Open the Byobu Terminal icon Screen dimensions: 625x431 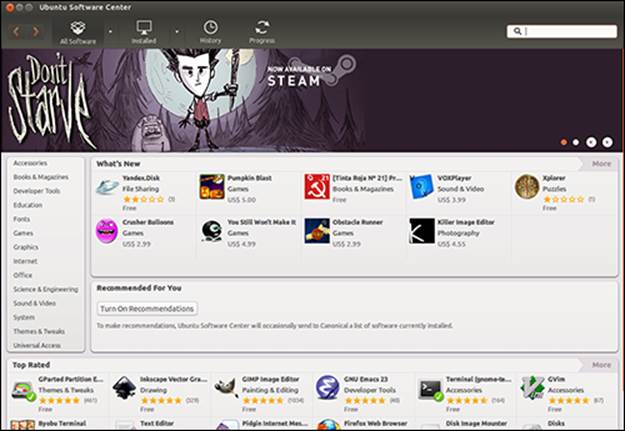pos(23,425)
